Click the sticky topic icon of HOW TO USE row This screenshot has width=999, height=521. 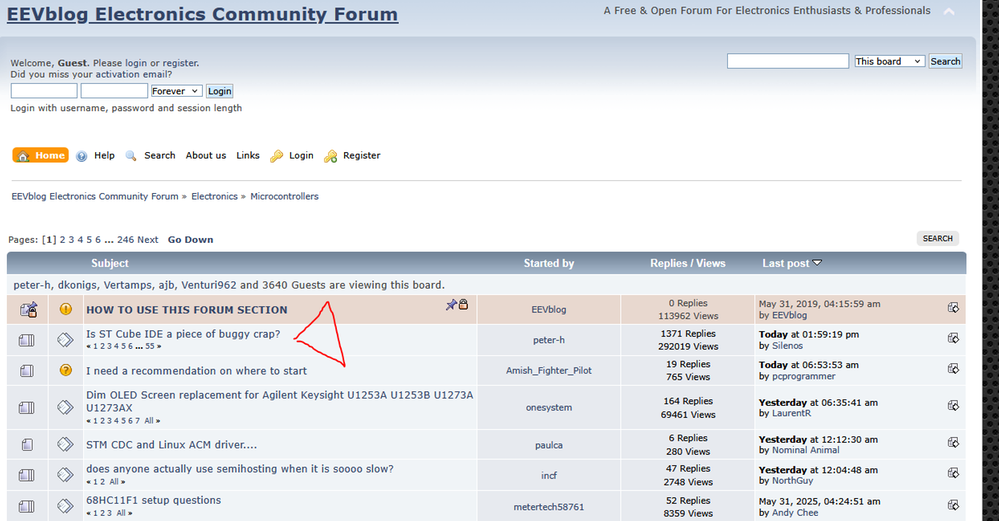pos(29,310)
